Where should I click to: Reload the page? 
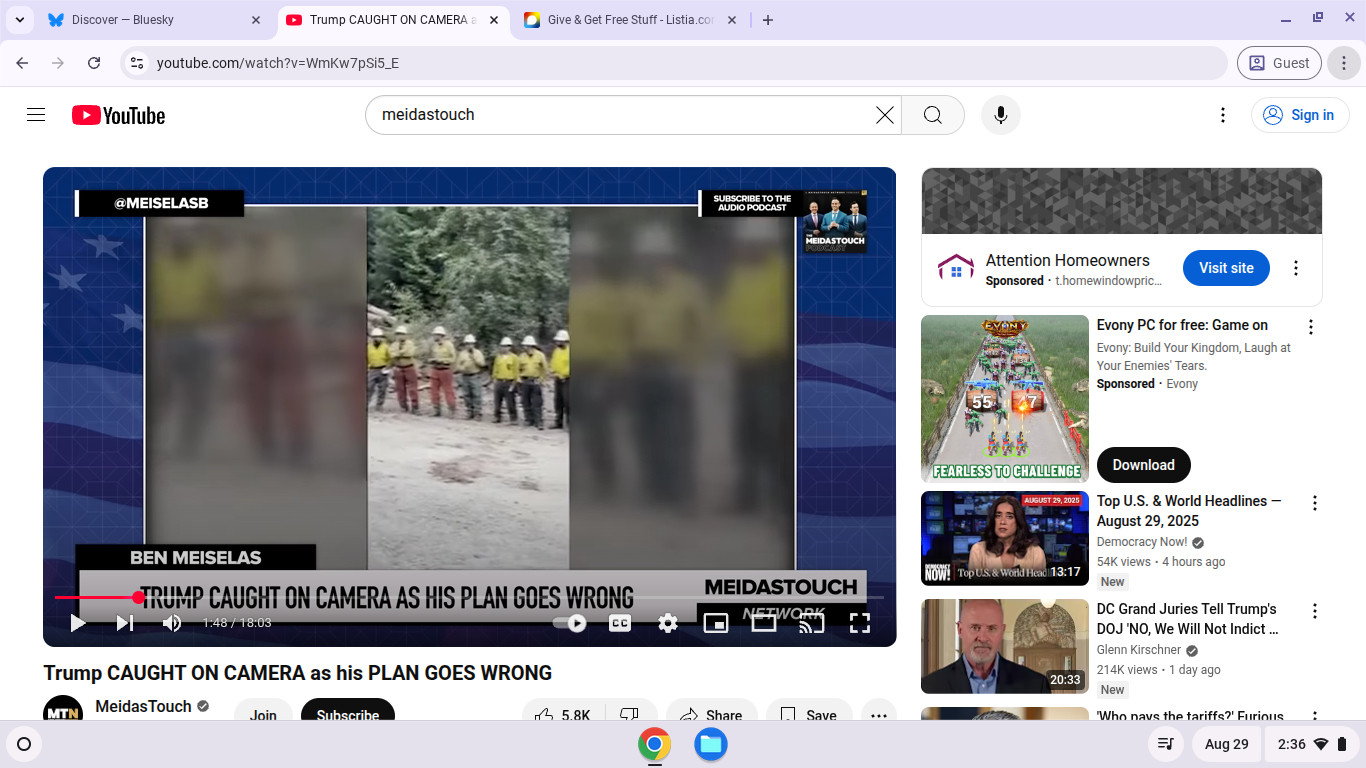(x=94, y=63)
